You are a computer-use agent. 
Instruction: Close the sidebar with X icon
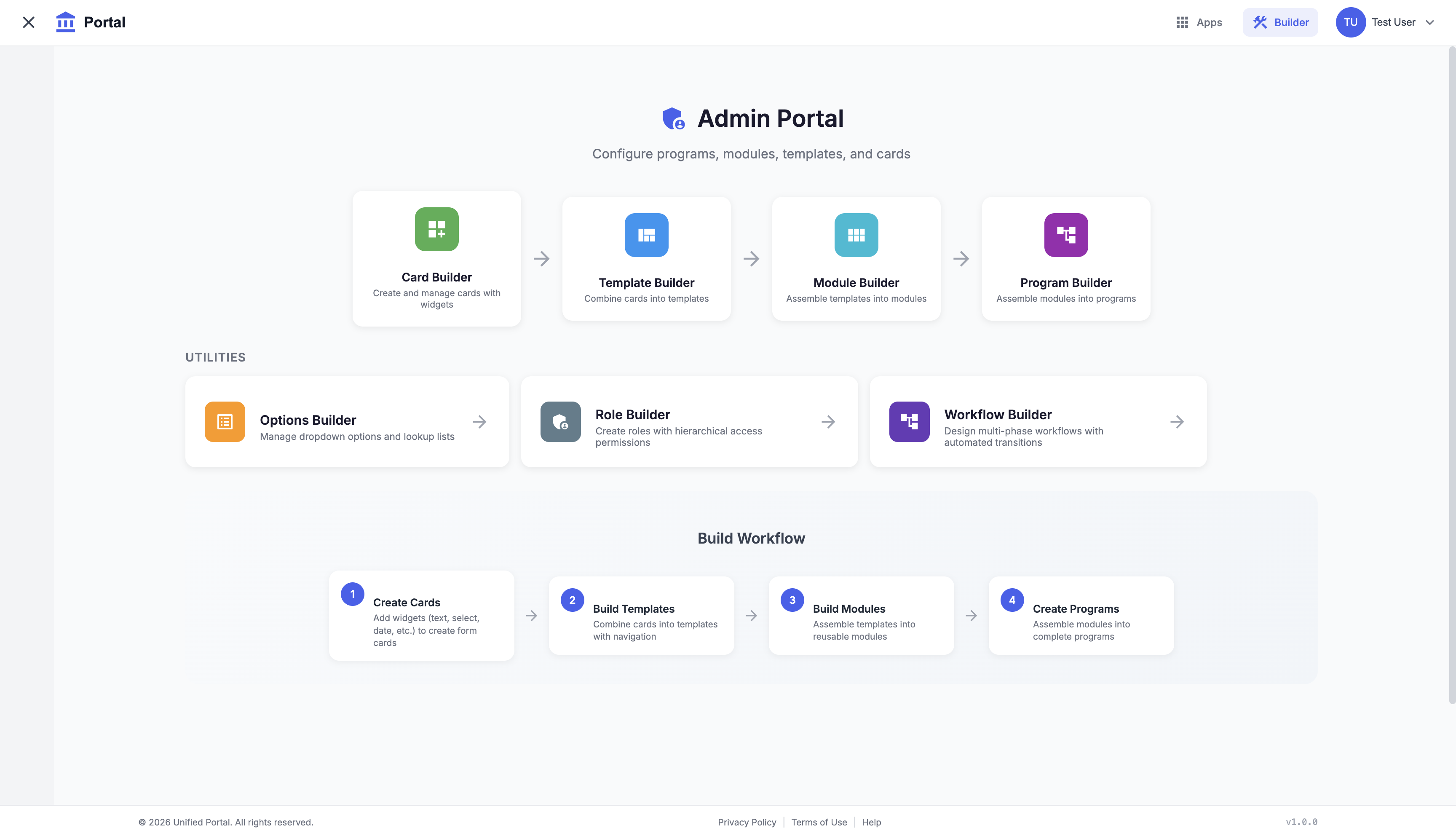tap(28, 22)
